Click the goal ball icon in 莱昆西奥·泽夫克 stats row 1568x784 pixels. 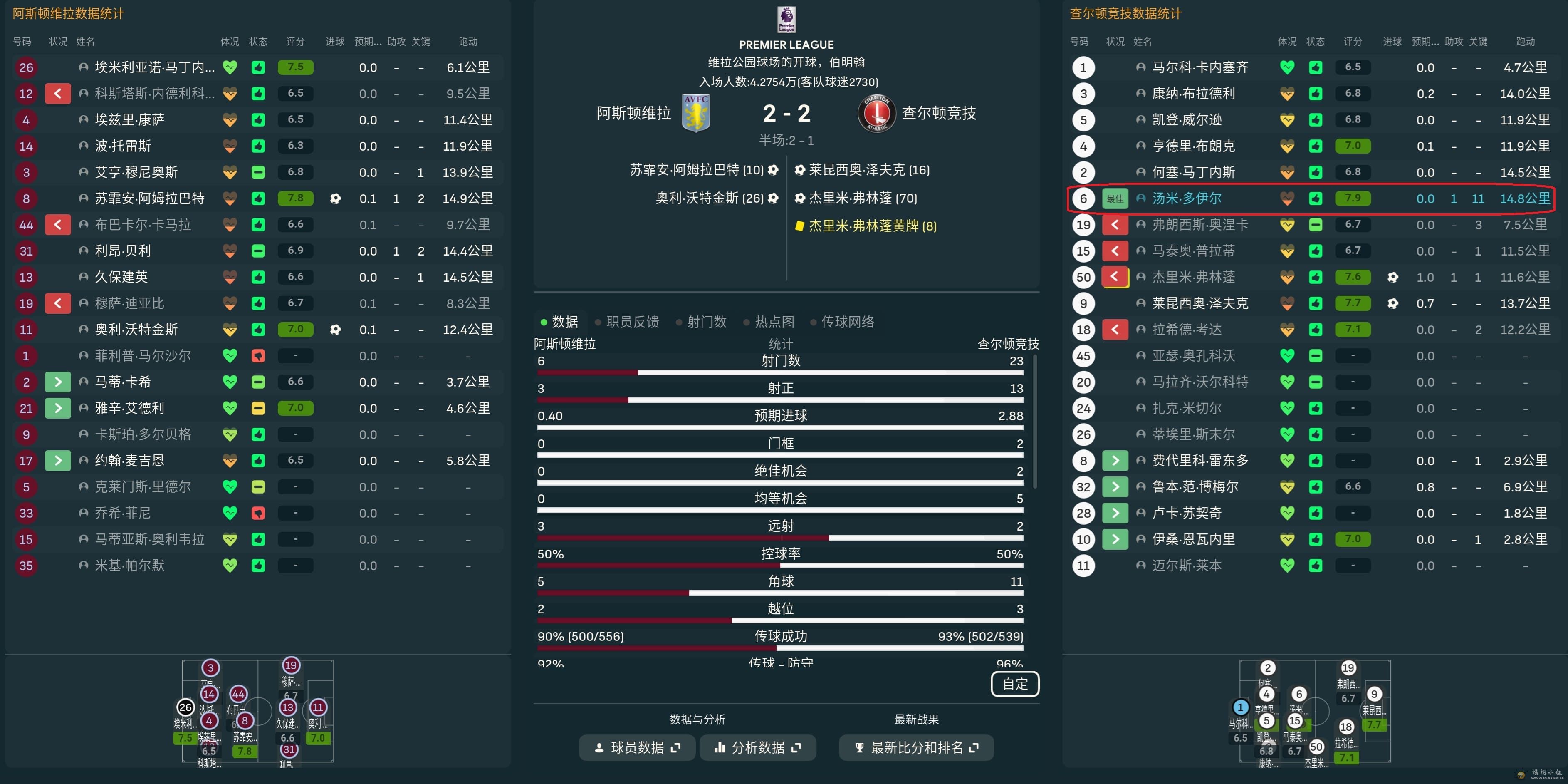[x=1393, y=303]
